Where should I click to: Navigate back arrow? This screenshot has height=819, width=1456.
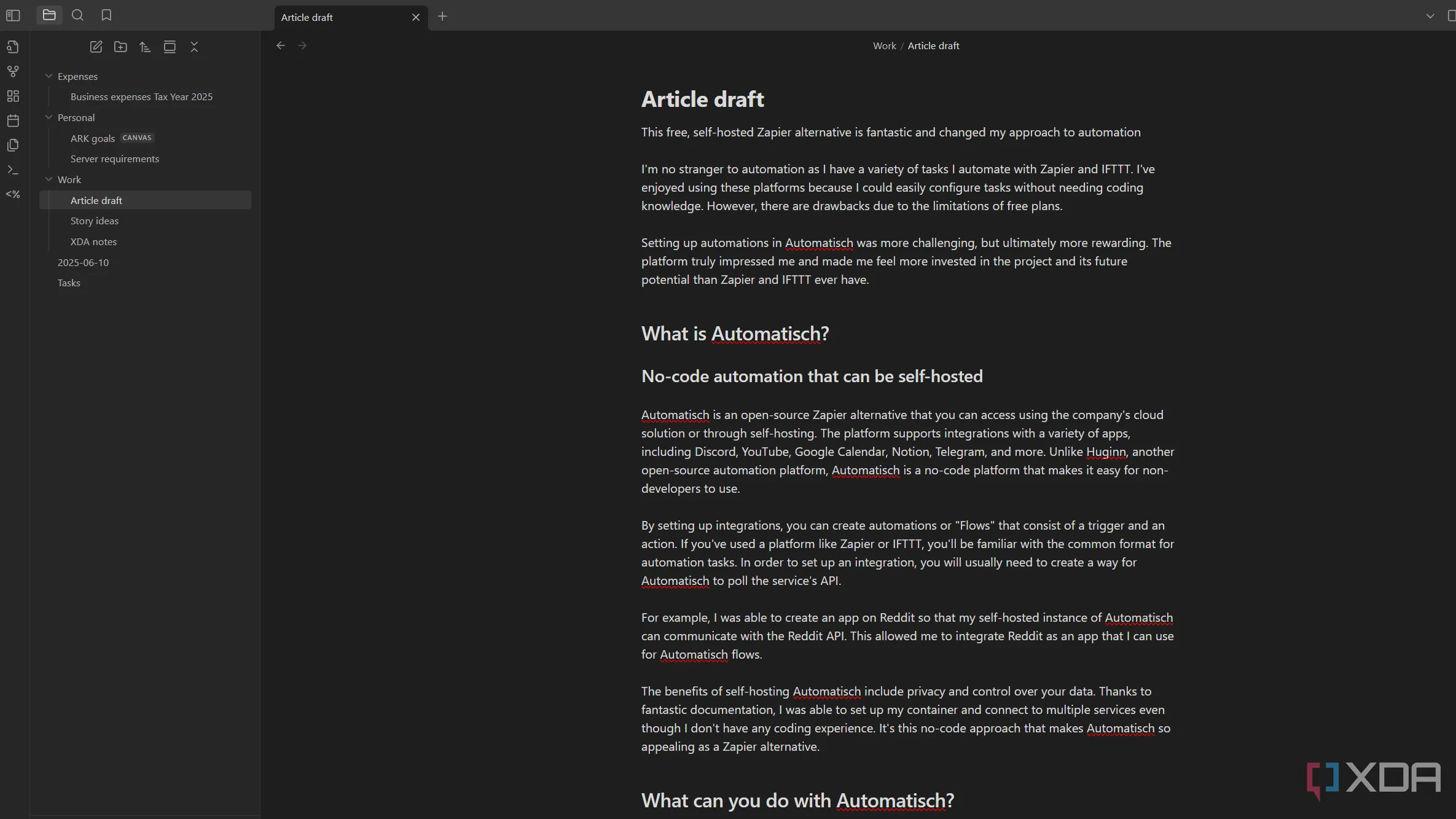281,45
